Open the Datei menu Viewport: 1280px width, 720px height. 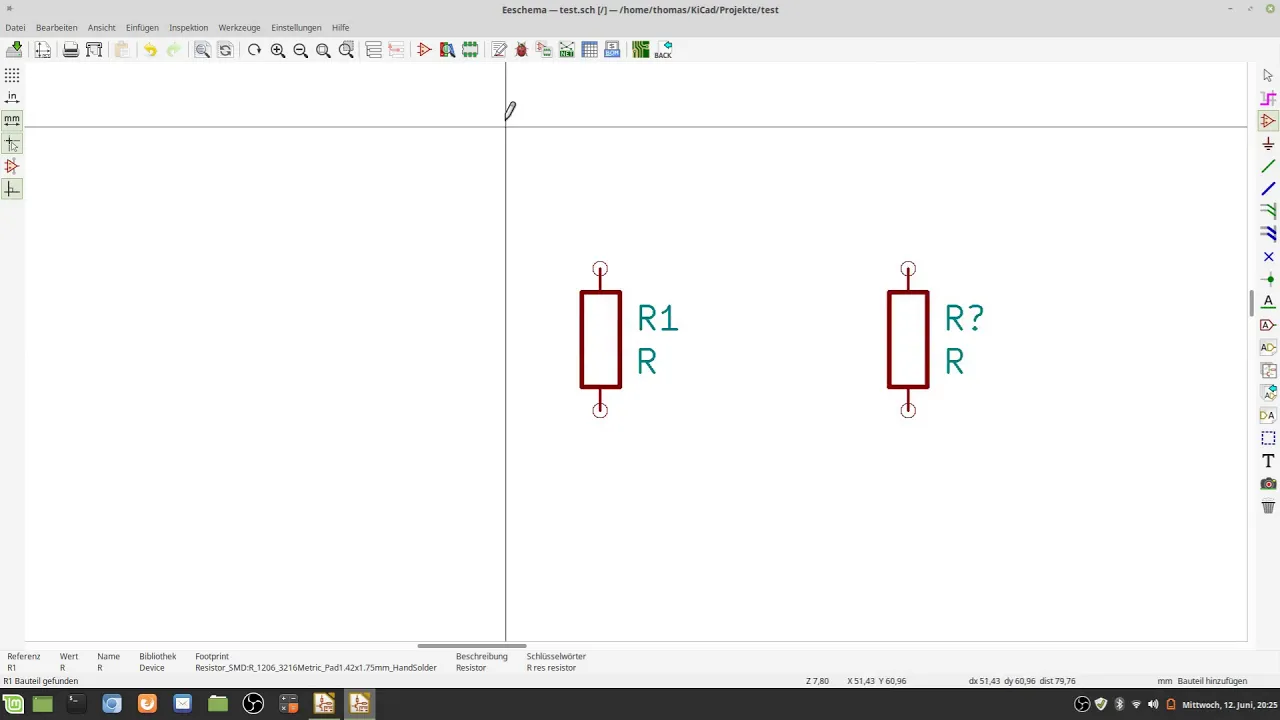[15, 28]
